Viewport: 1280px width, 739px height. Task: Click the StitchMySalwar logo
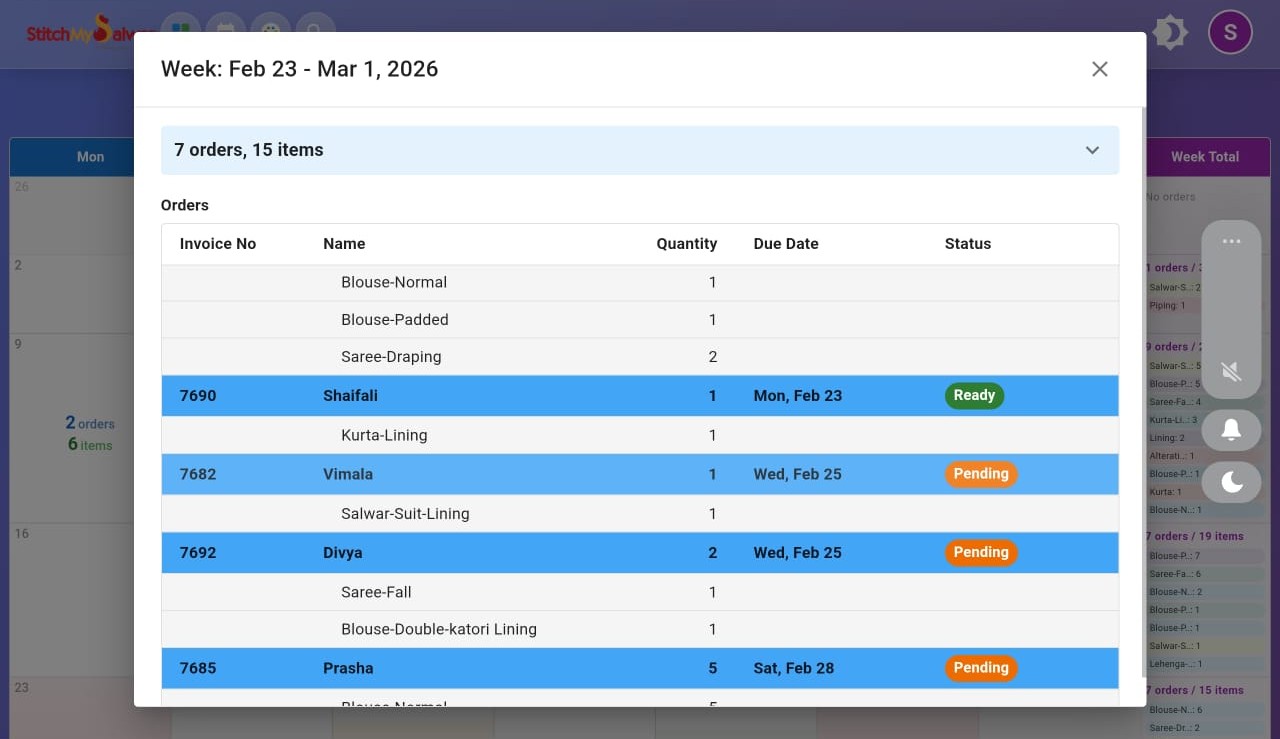(x=85, y=33)
